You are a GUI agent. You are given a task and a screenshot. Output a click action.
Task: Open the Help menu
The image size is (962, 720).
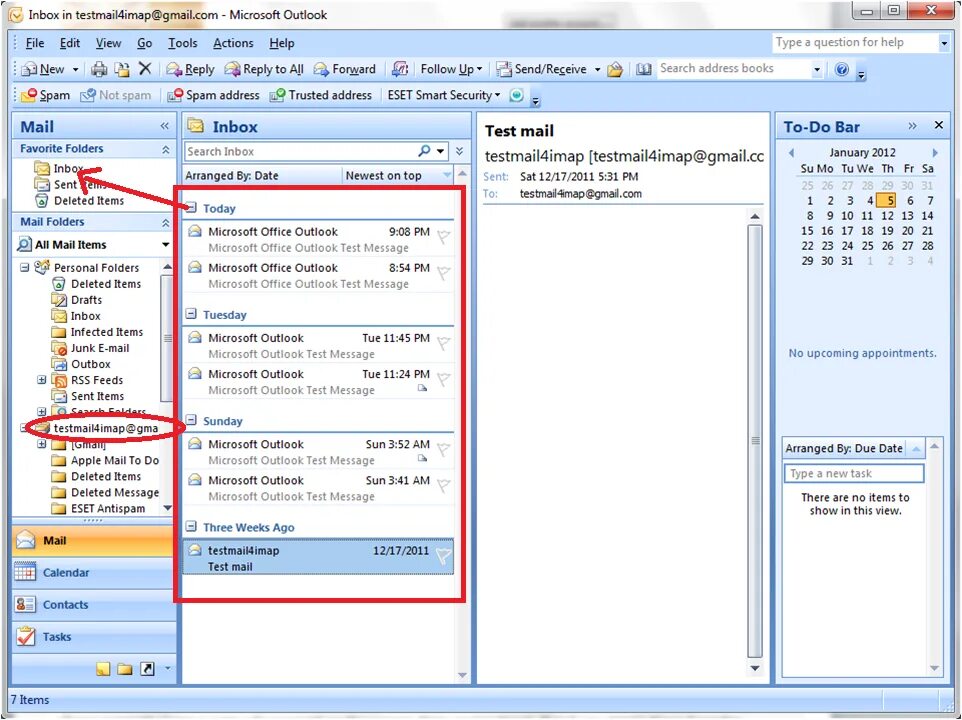click(282, 43)
